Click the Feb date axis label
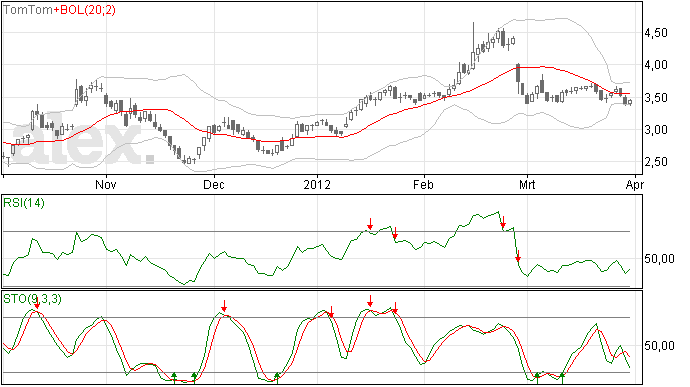 (x=423, y=184)
